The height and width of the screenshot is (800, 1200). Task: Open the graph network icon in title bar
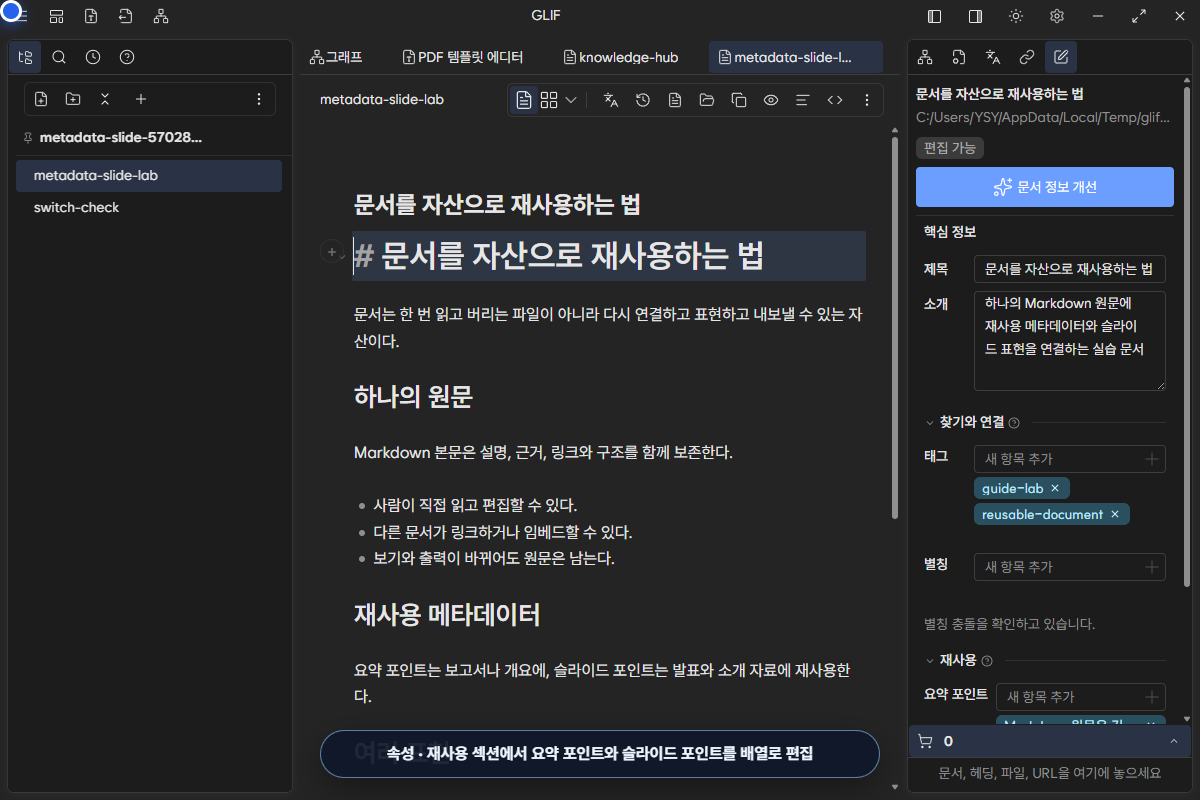161,16
